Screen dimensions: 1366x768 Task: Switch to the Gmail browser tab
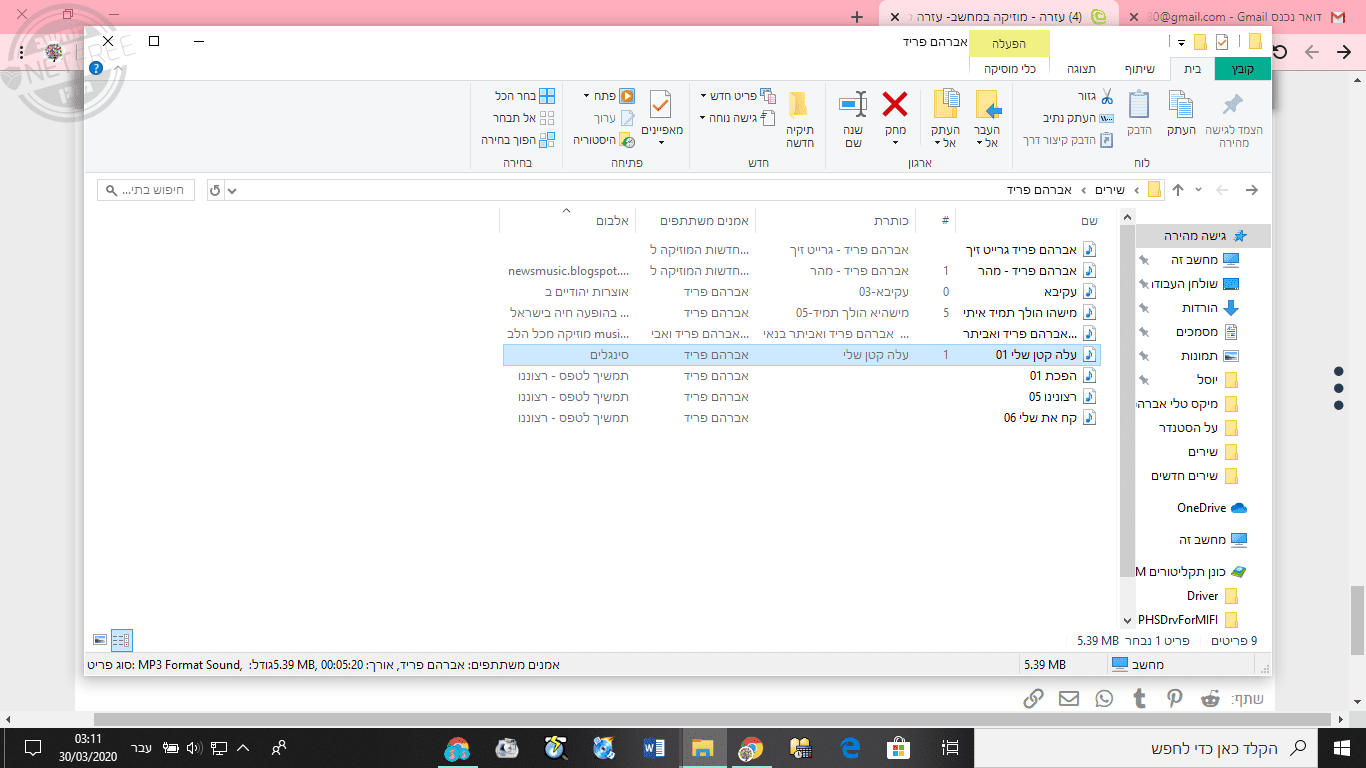tap(1236, 16)
